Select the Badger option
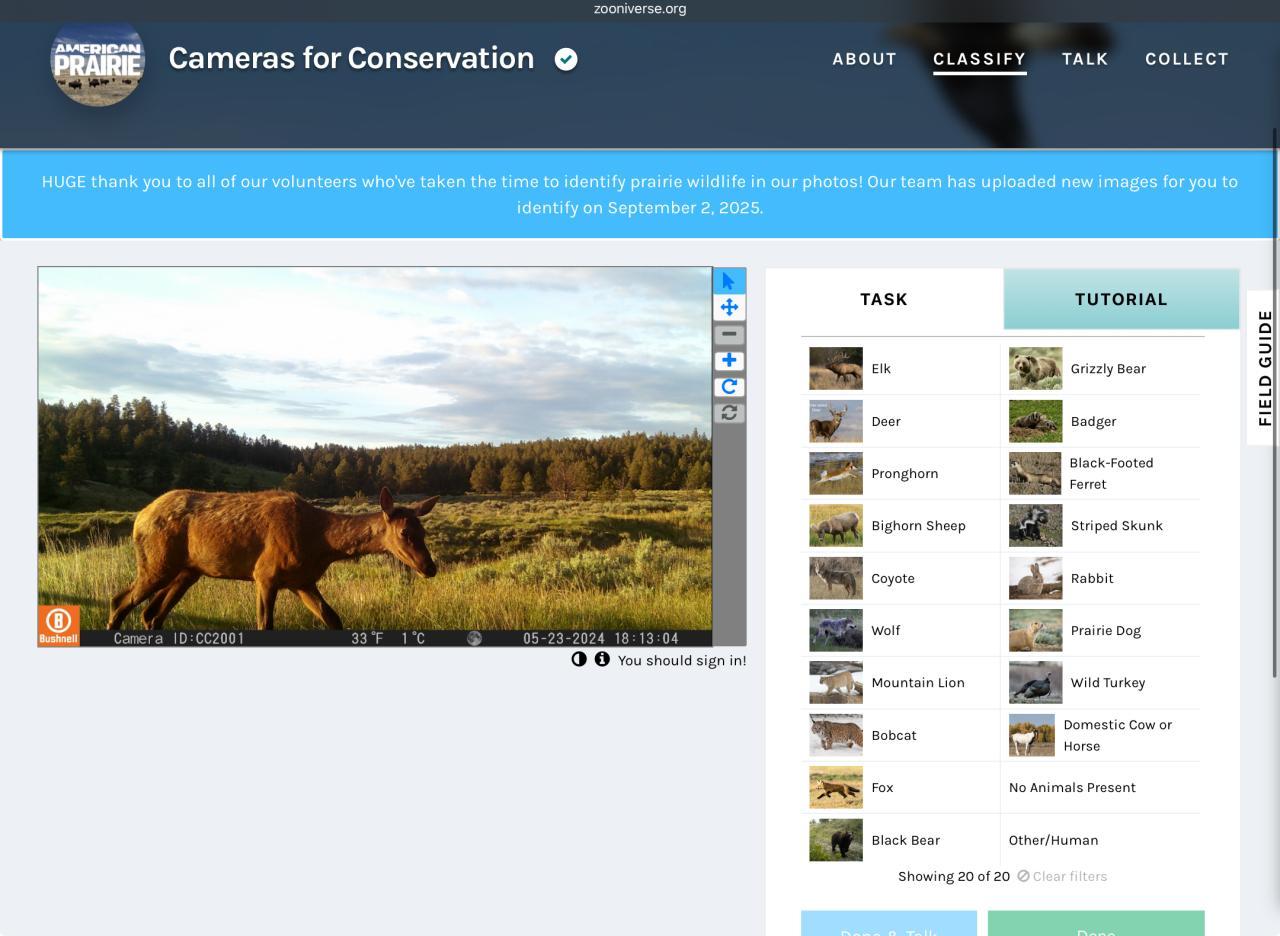 click(1100, 421)
